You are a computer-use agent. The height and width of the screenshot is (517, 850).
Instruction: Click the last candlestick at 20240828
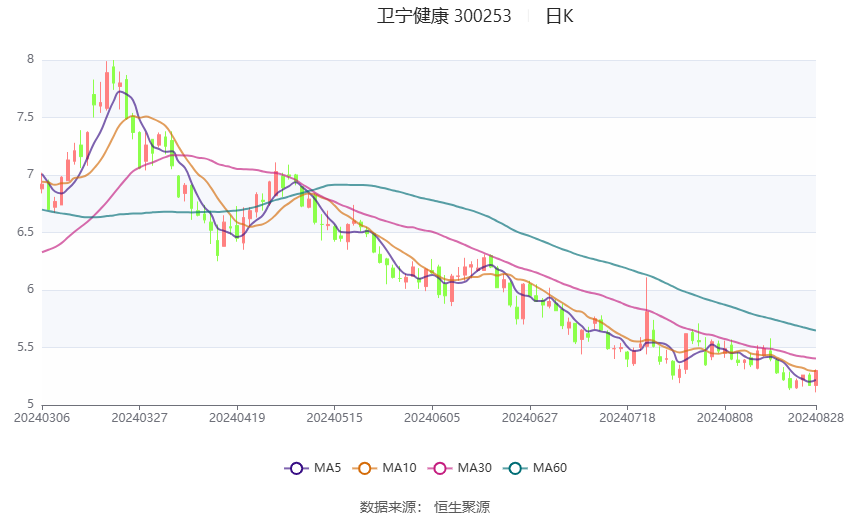click(x=816, y=379)
